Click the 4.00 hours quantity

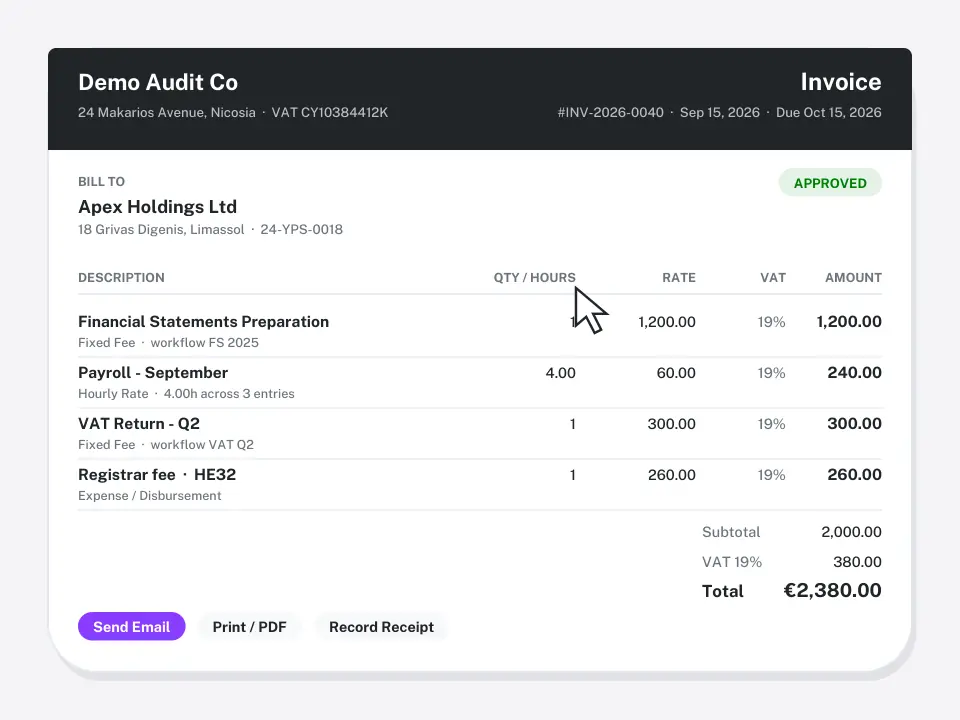[x=560, y=373]
